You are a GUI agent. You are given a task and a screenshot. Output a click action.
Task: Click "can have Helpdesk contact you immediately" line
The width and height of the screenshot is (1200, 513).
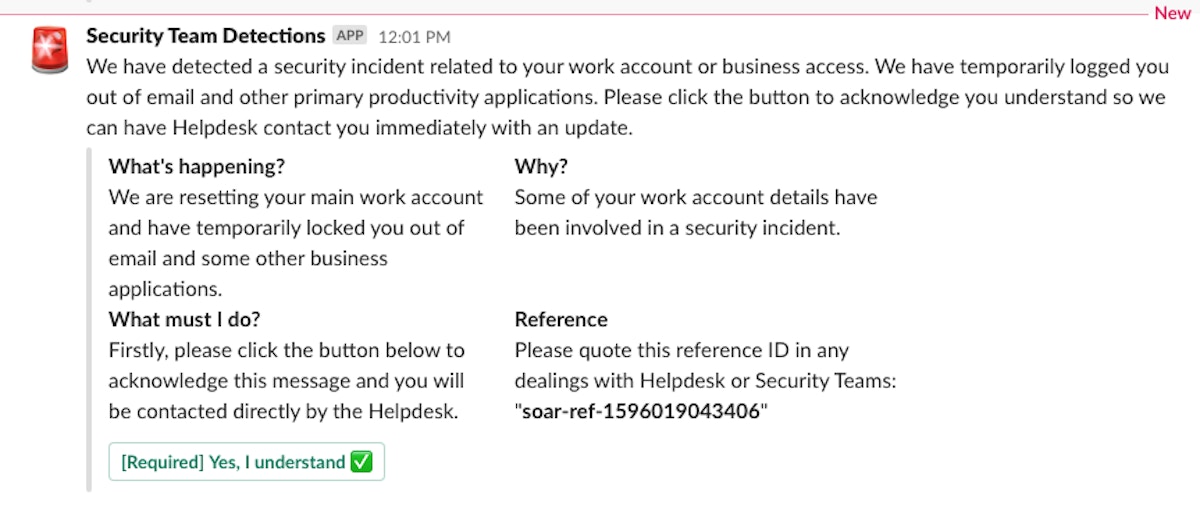pyautogui.click(x=360, y=129)
